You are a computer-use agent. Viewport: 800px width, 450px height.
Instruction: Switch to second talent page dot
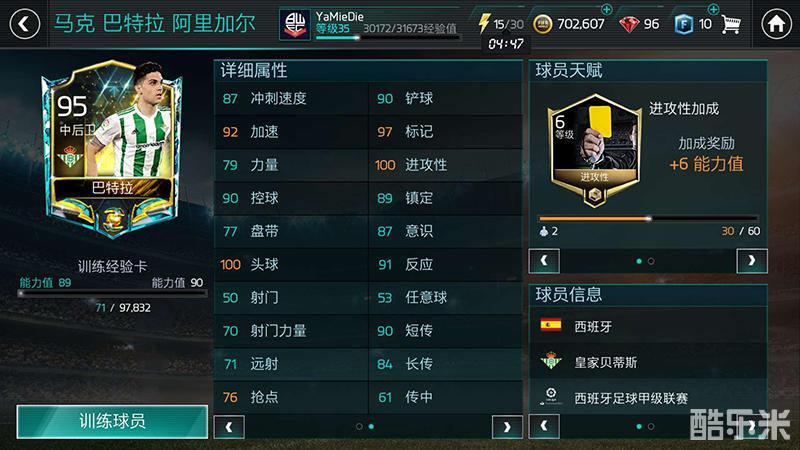[651, 261]
